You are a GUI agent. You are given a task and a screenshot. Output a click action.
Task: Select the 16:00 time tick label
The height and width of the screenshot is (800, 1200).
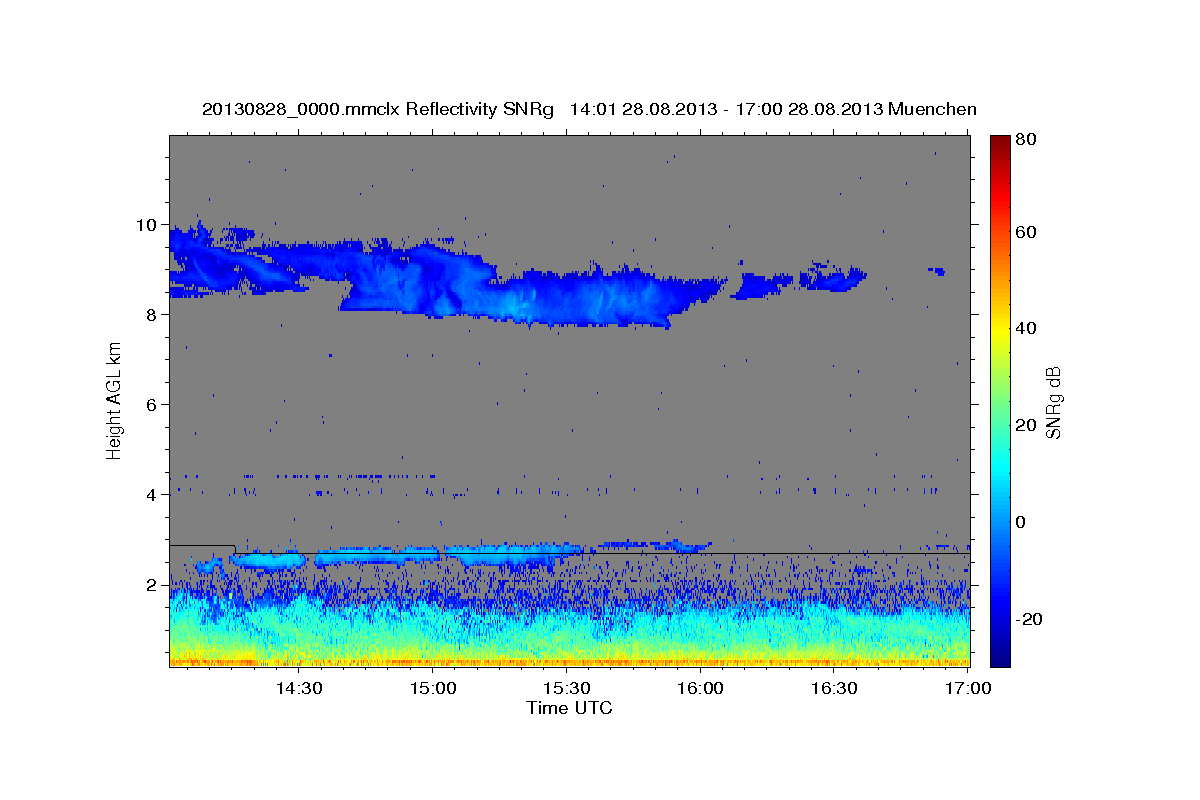click(x=700, y=689)
